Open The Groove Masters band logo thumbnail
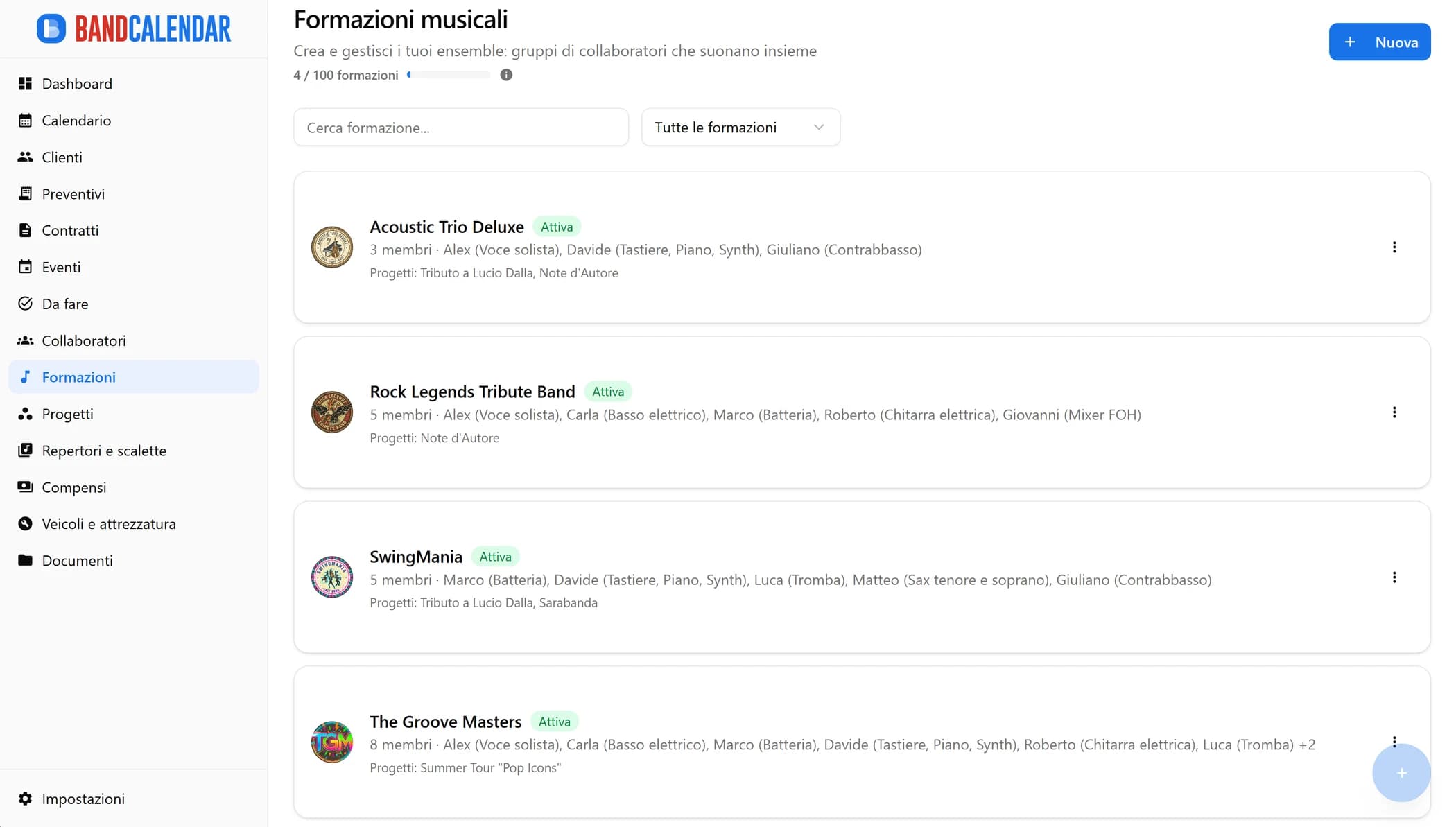 point(331,742)
